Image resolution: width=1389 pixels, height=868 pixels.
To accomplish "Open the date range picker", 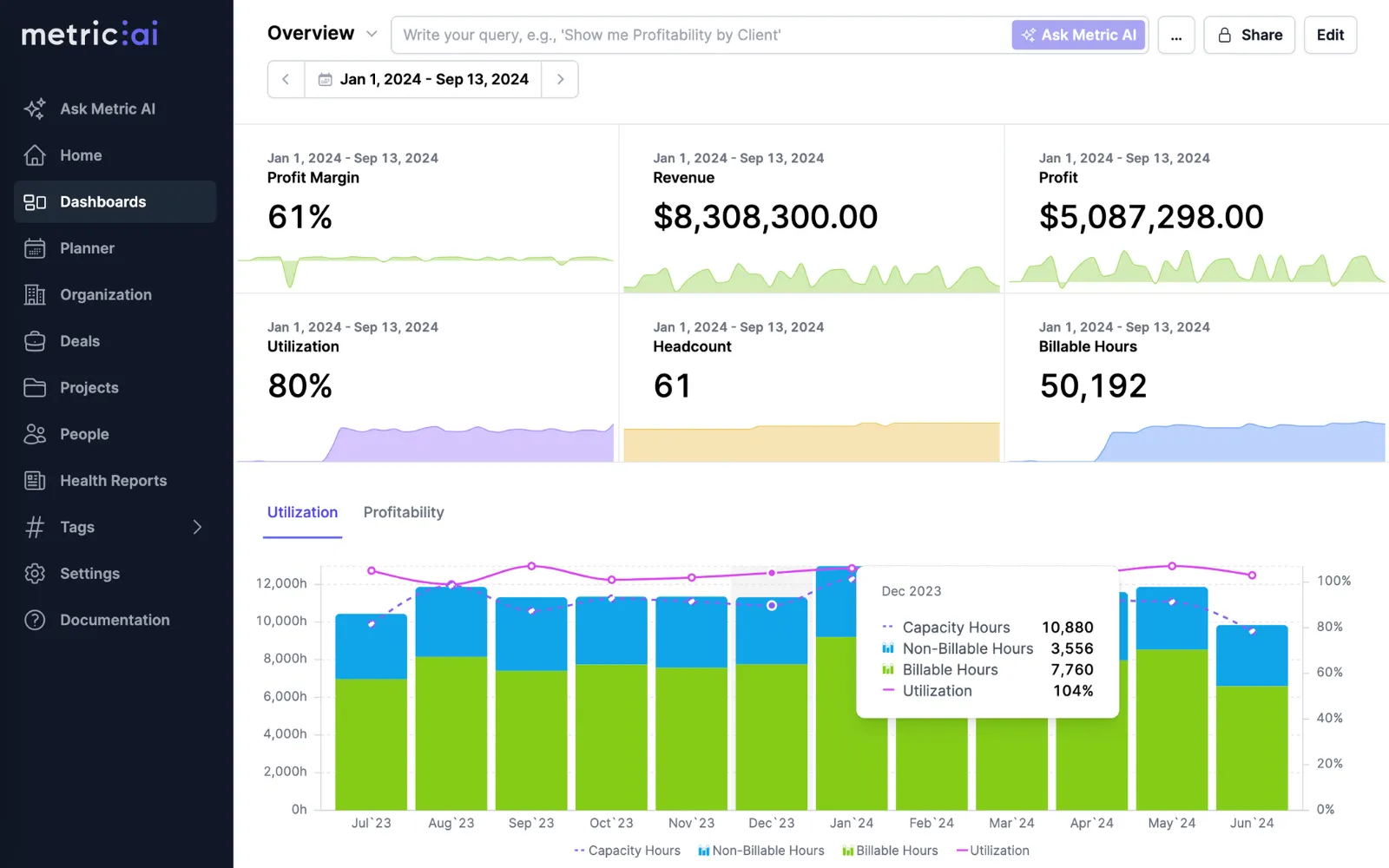I will [423, 79].
